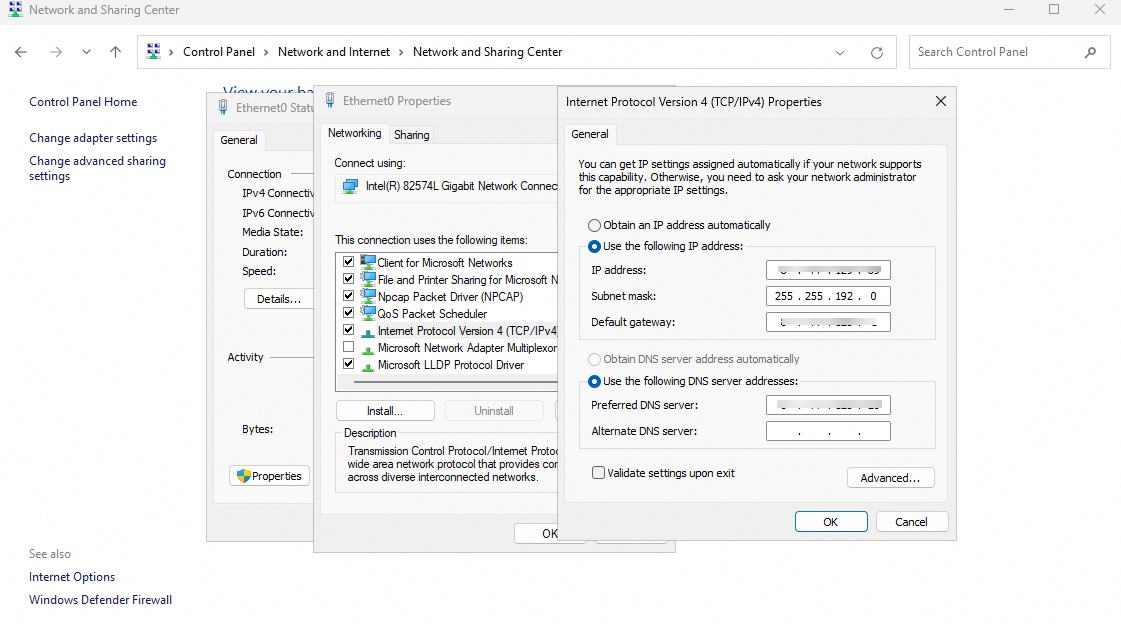Image resolution: width=1121 pixels, height=624 pixels.
Task: Open the Network and Internet breadcrumb
Action: coord(334,52)
